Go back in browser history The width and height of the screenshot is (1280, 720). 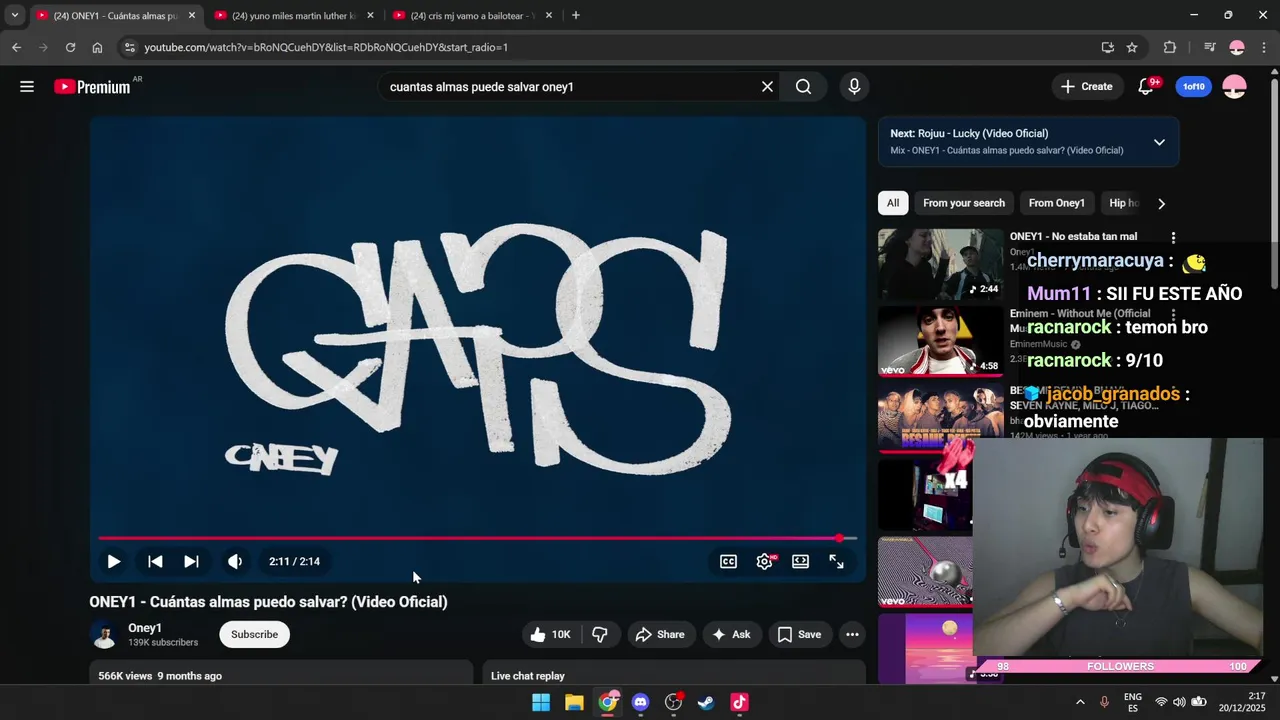(16, 47)
